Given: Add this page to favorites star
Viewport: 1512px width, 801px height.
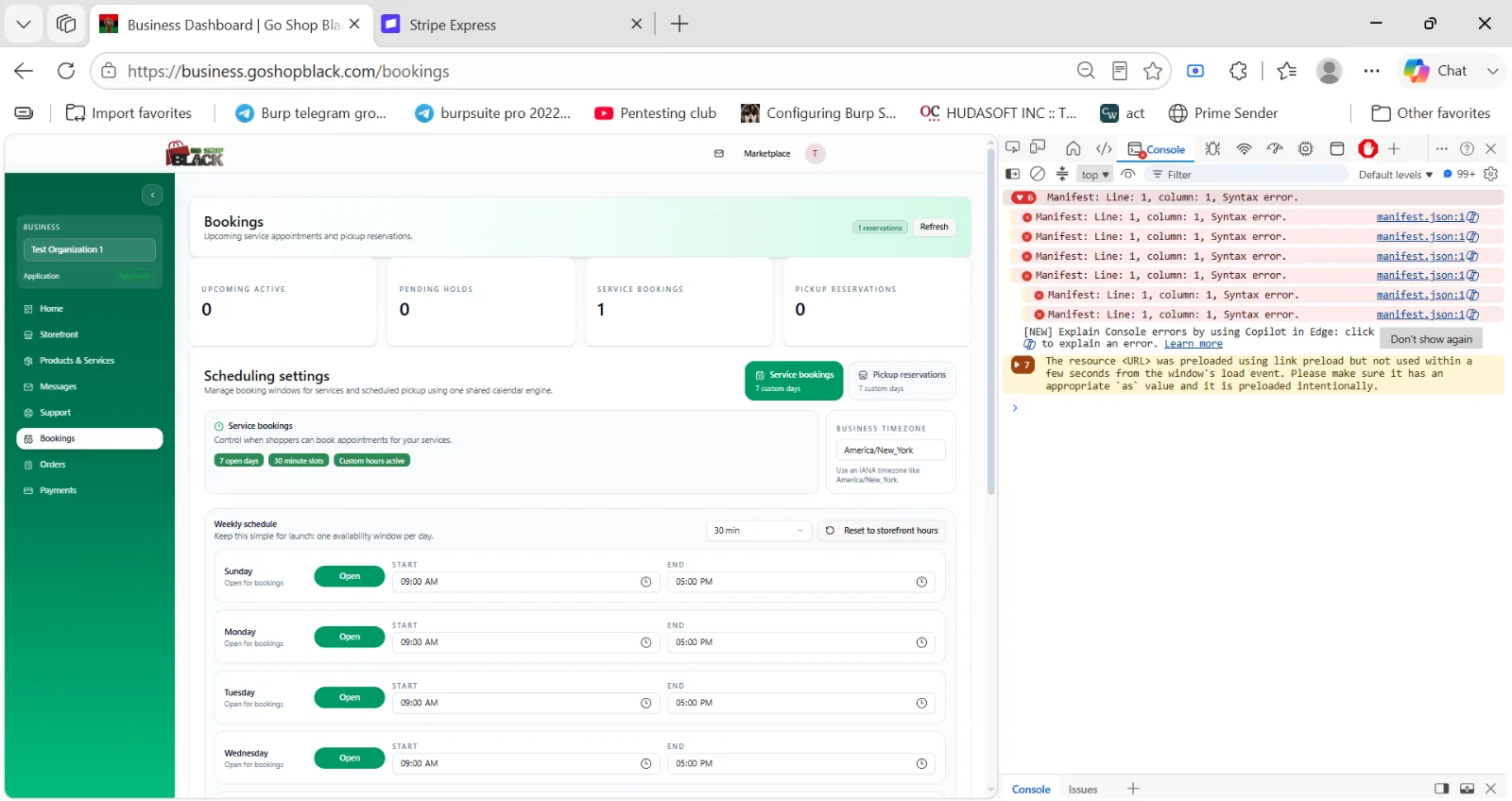Looking at the screenshot, I should [x=1153, y=71].
